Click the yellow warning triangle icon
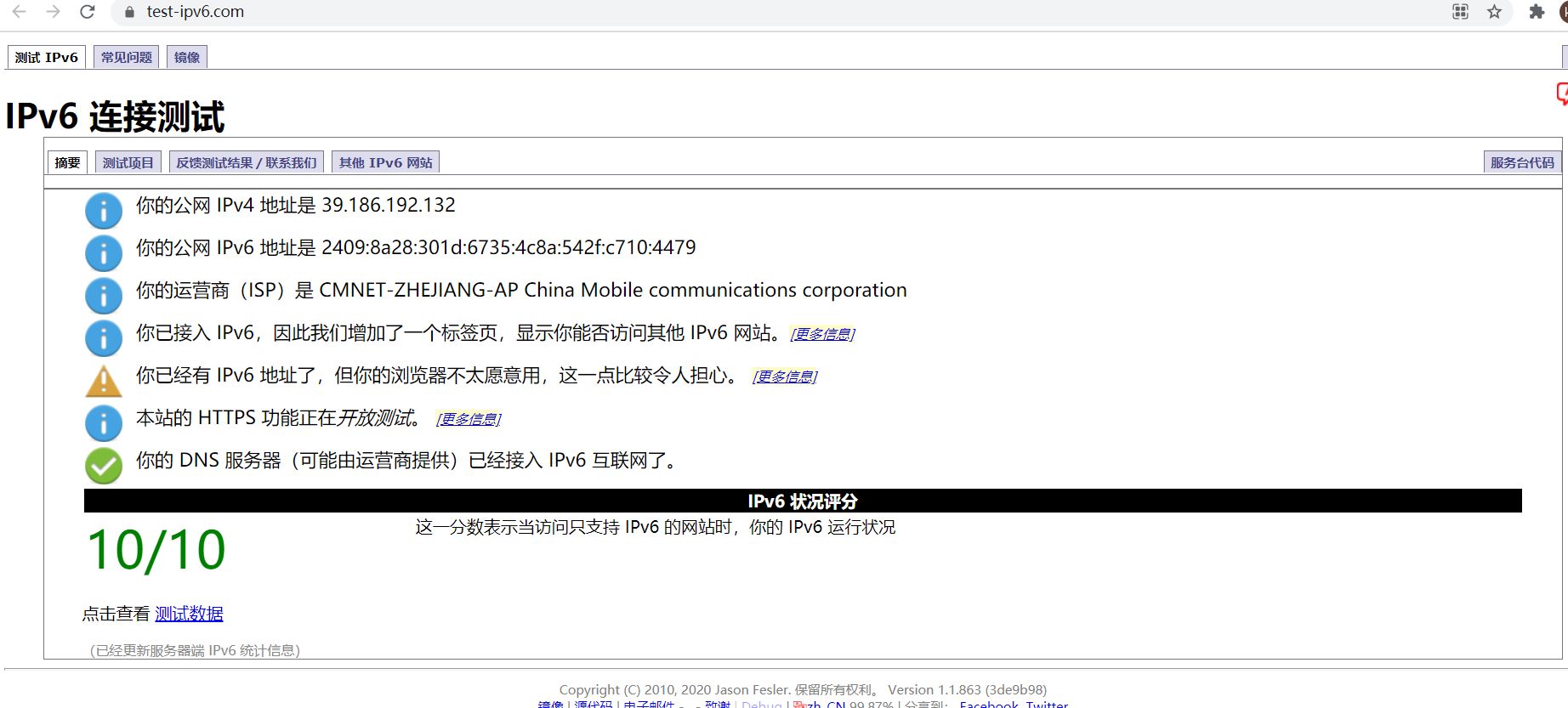1568x708 pixels. [104, 381]
